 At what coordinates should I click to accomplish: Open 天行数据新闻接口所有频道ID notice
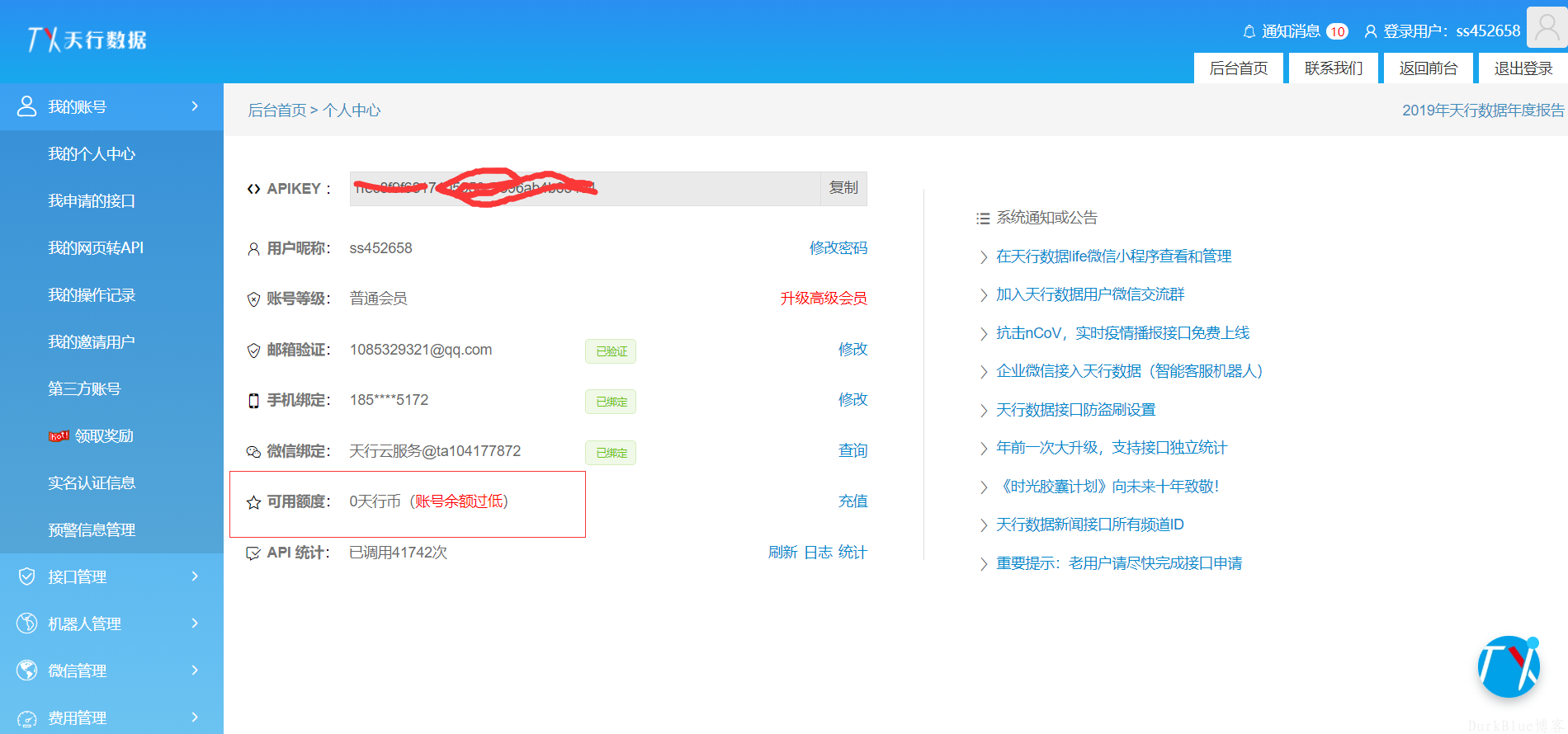coord(1090,525)
